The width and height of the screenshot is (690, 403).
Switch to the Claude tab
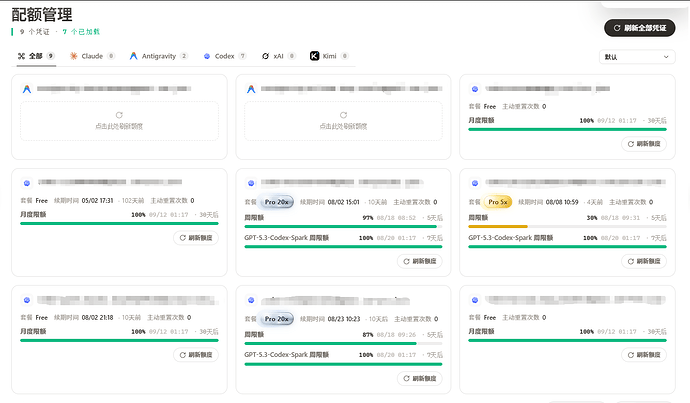[92, 56]
